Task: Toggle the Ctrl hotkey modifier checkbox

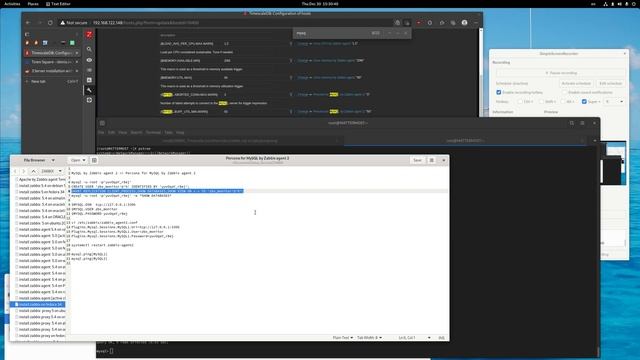Action: pos(520,102)
